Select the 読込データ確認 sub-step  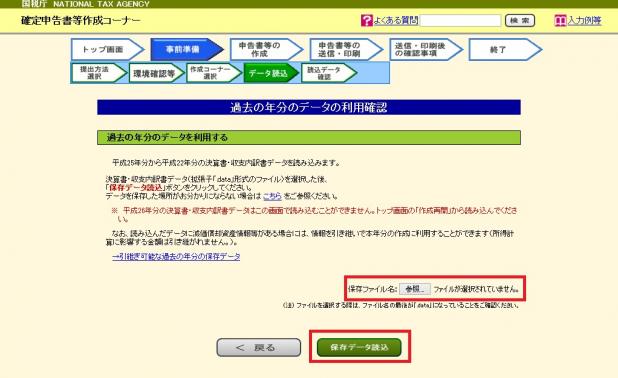coord(329,73)
